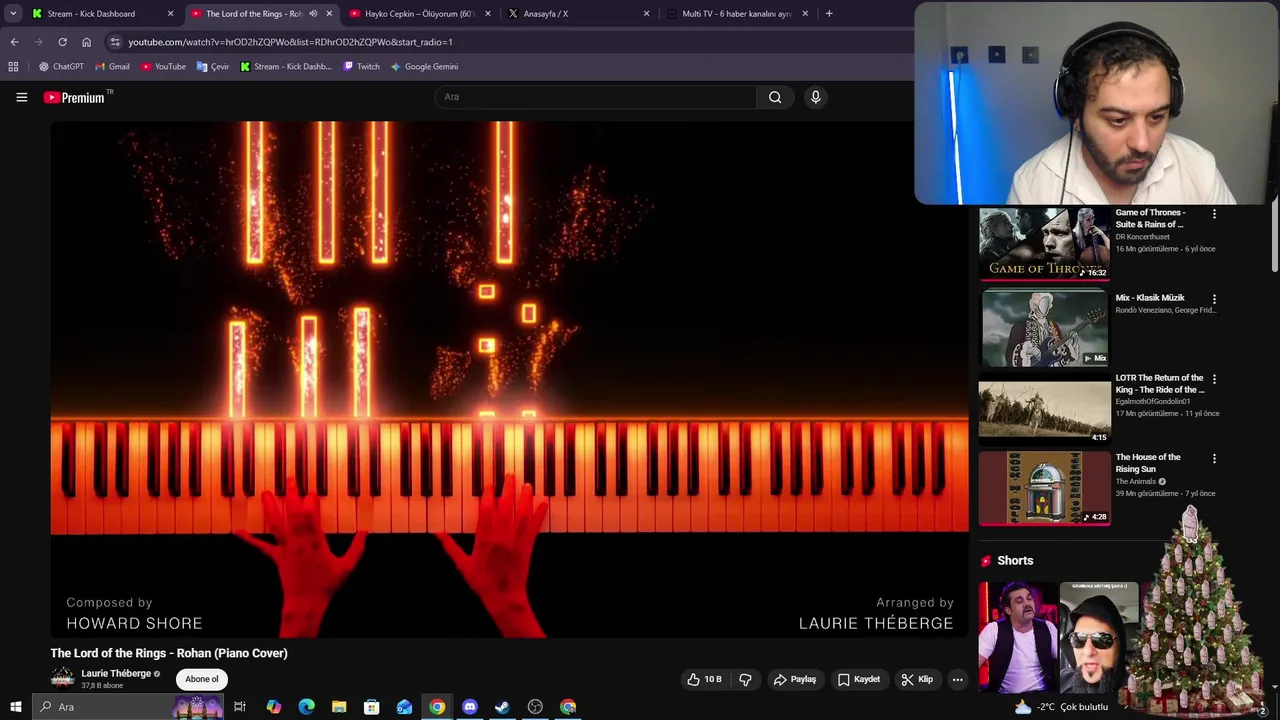
Task: Click the Klip button
Action: click(917, 679)
